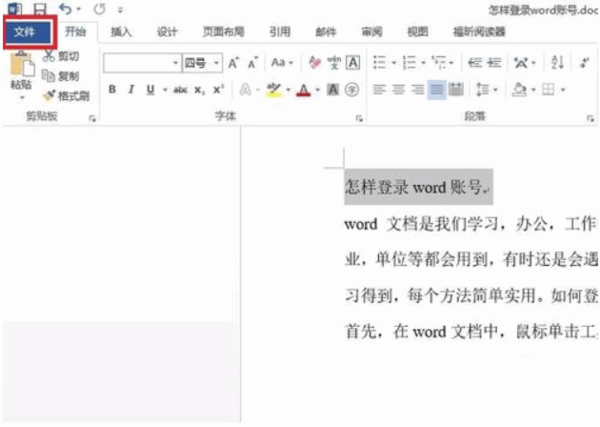Open the 段落 dialog launcher
Screen dimensions: 600x427
coord(590,119)
